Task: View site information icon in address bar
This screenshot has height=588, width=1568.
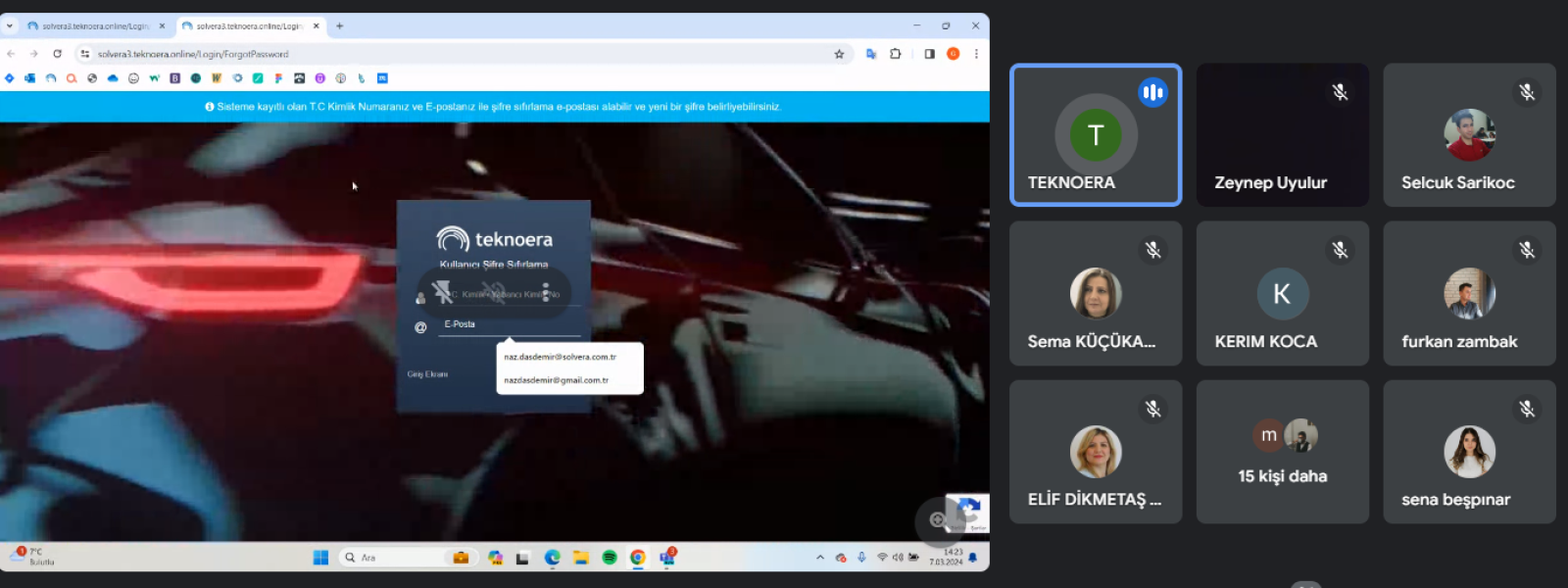Action: 85,54
